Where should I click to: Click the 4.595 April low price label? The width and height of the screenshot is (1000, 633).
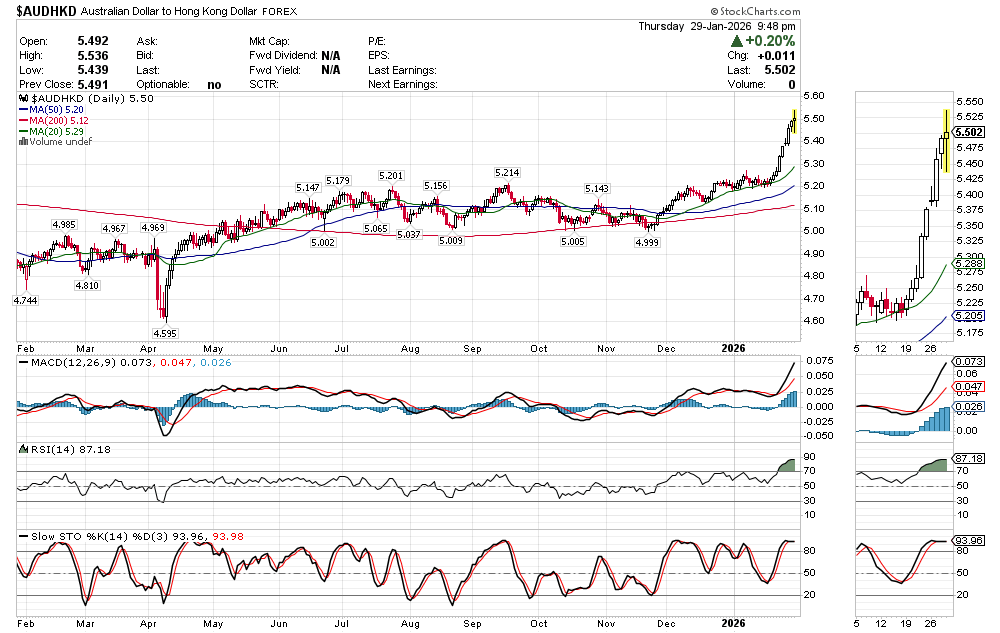click(164, 332)
